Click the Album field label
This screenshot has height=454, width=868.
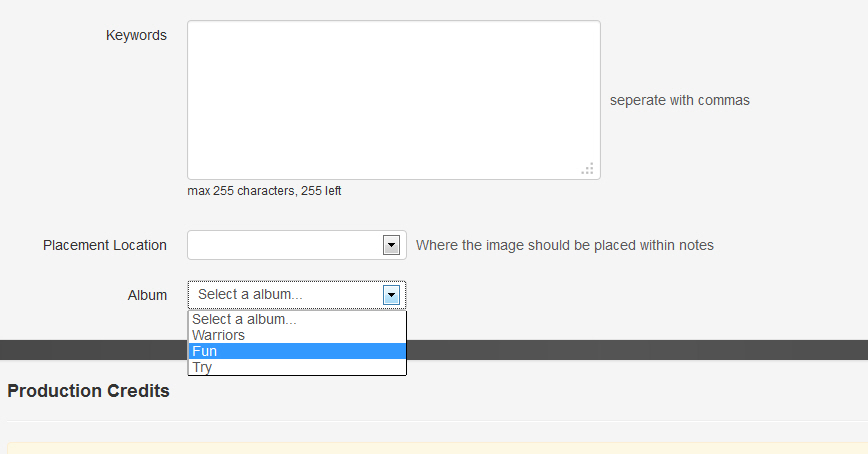point(147,295)
